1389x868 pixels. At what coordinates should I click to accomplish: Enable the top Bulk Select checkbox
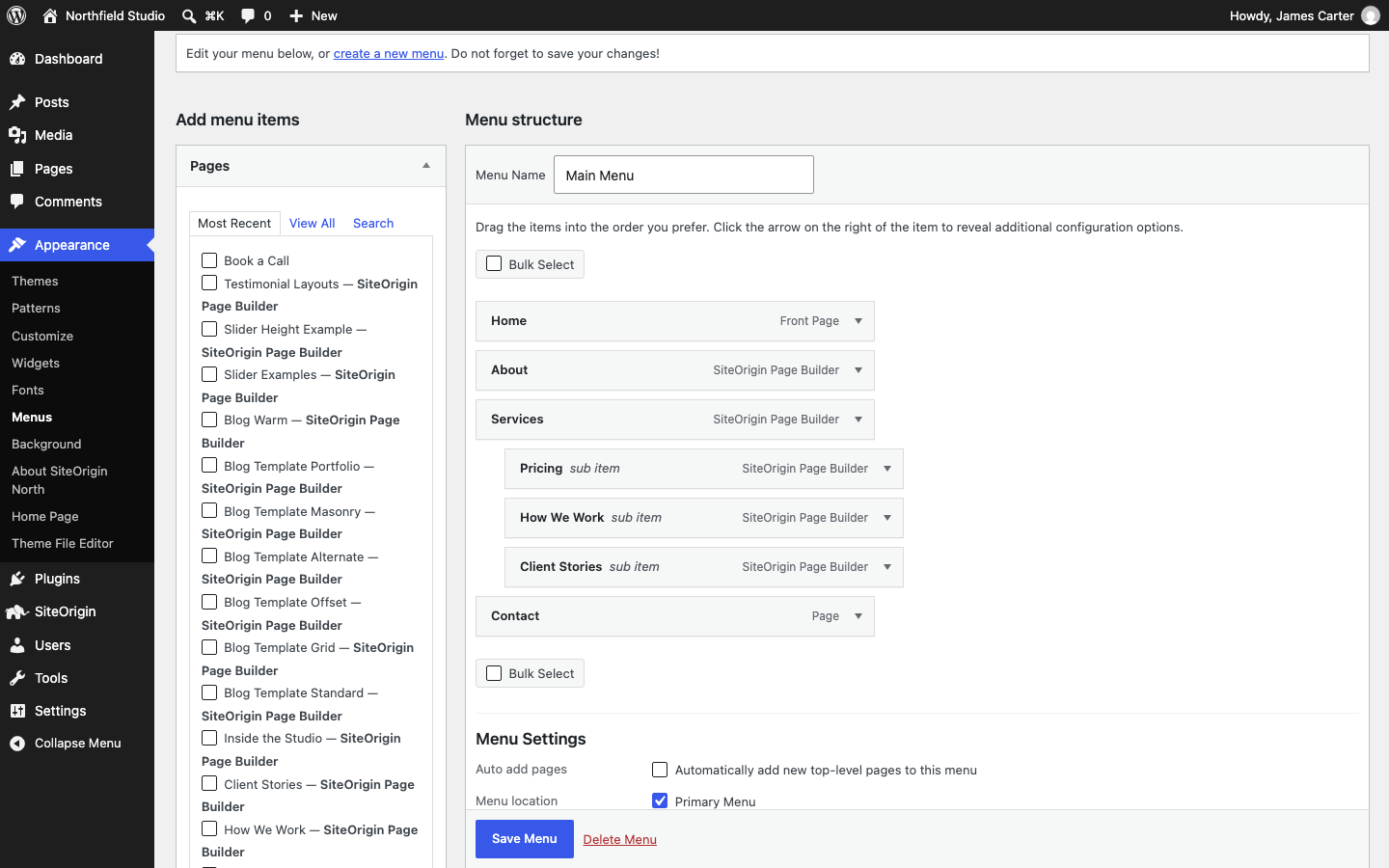(x=494, y=264)
